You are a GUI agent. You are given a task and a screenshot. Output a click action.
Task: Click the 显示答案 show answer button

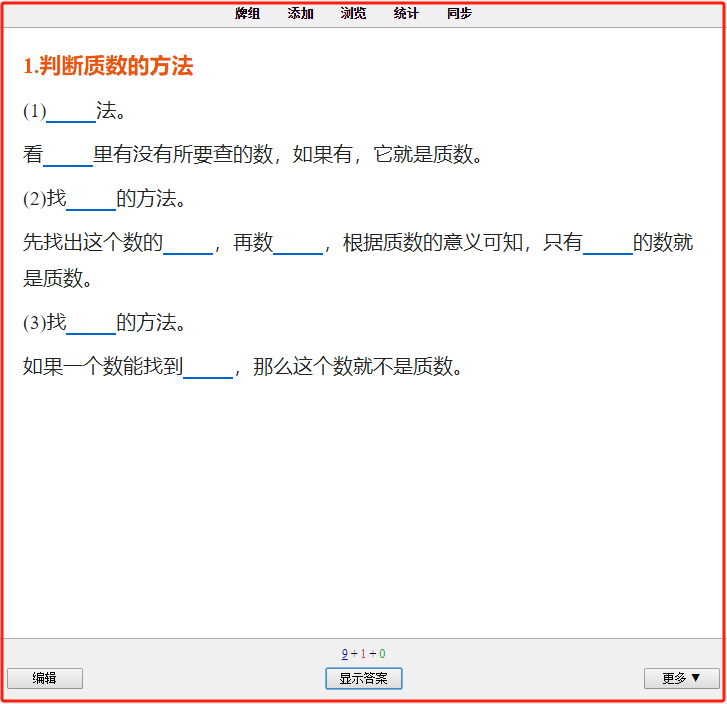[364, 678]
